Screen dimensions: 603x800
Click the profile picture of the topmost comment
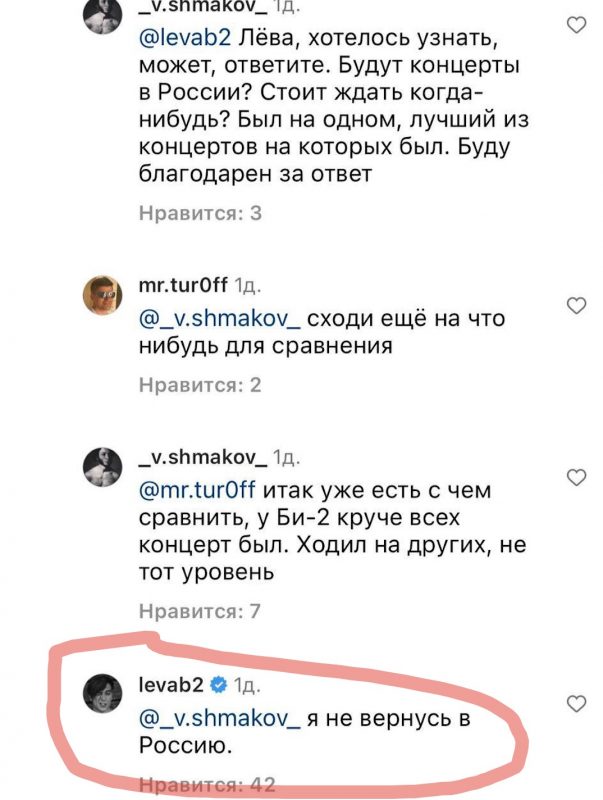click(x=101, y=12)
